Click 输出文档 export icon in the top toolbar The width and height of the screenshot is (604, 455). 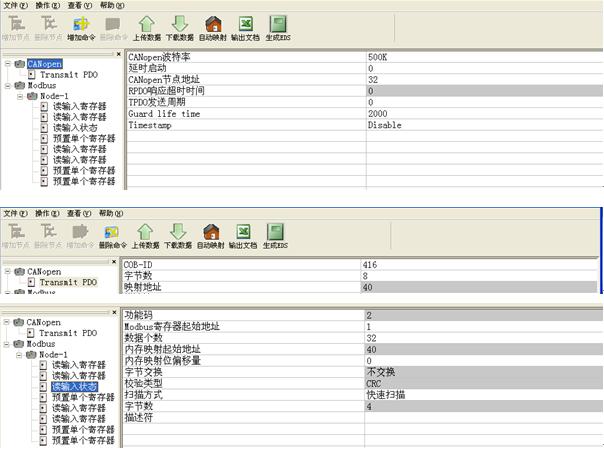pos(244,25)
